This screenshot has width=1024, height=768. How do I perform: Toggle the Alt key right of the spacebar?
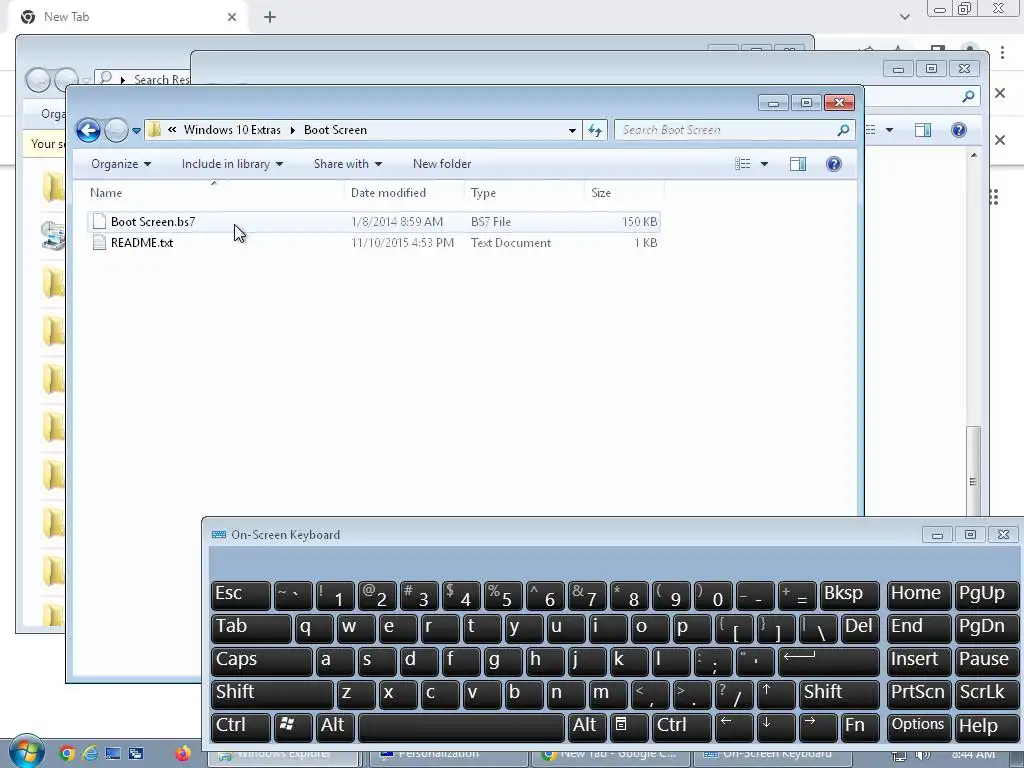(x=587, y=726)
